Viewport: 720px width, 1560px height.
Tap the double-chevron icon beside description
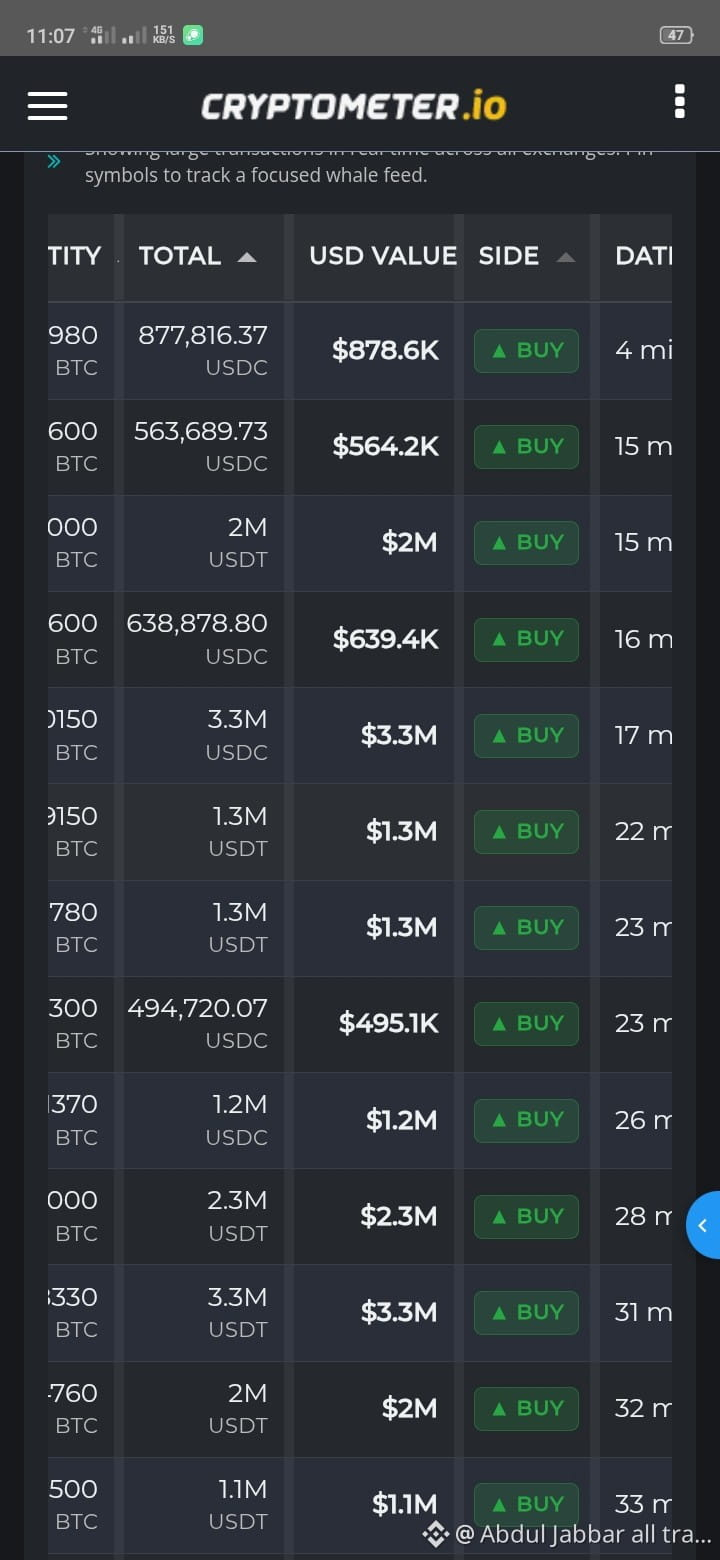pyautogui.click(x=54, y=161)
